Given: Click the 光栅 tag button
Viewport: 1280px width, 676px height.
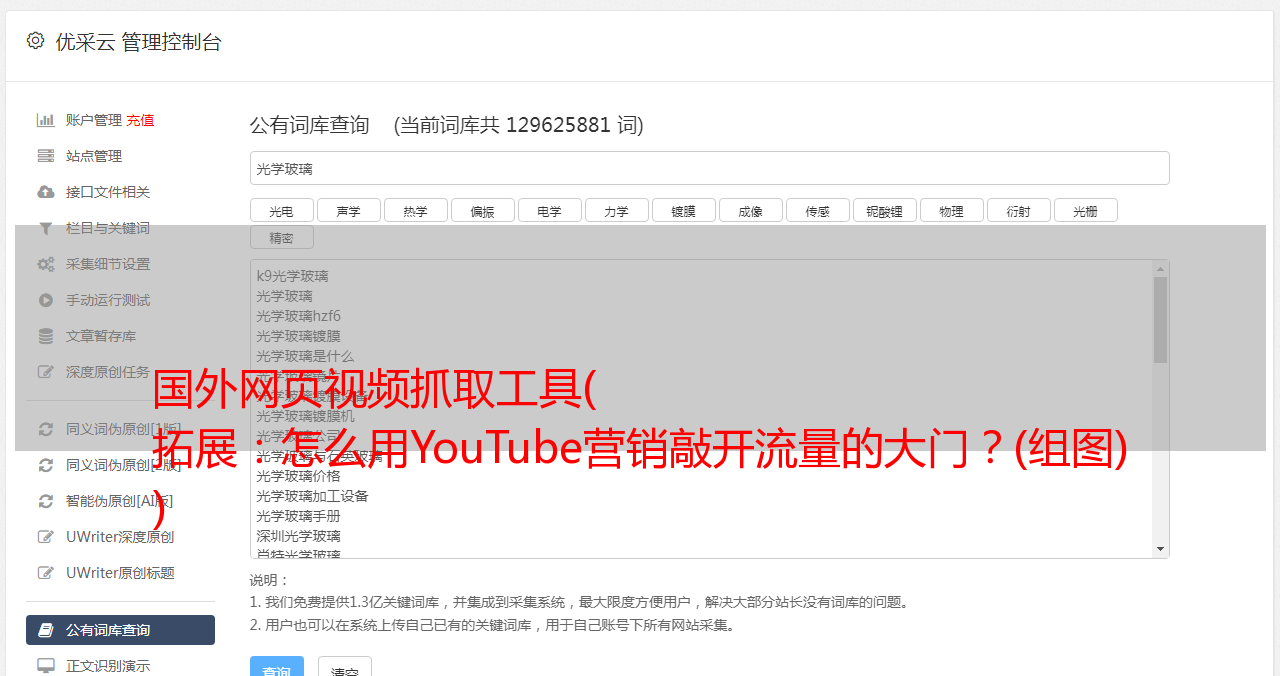Looking at the screenshot, I should [x=1085, y=211].
